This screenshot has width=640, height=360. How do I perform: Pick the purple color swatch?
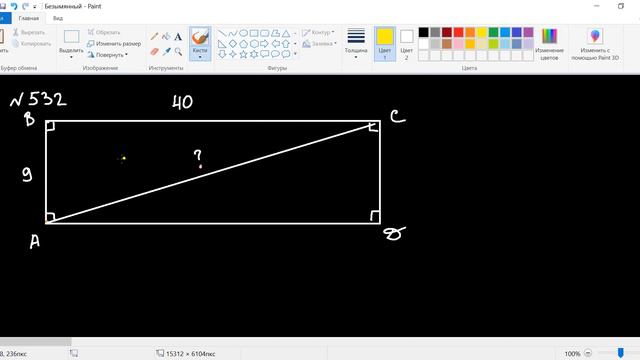coord(528,32)
